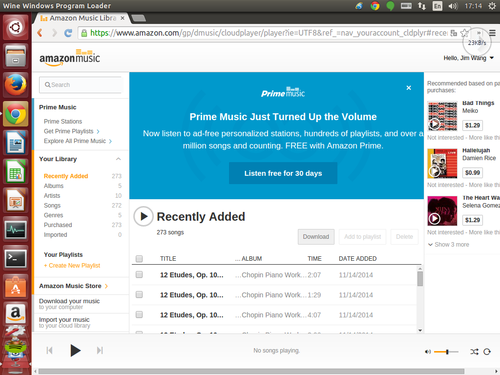This screenshot has height=375, width=500.
Task: Go forward in Chrome browser
Action: tap(54, 33)
